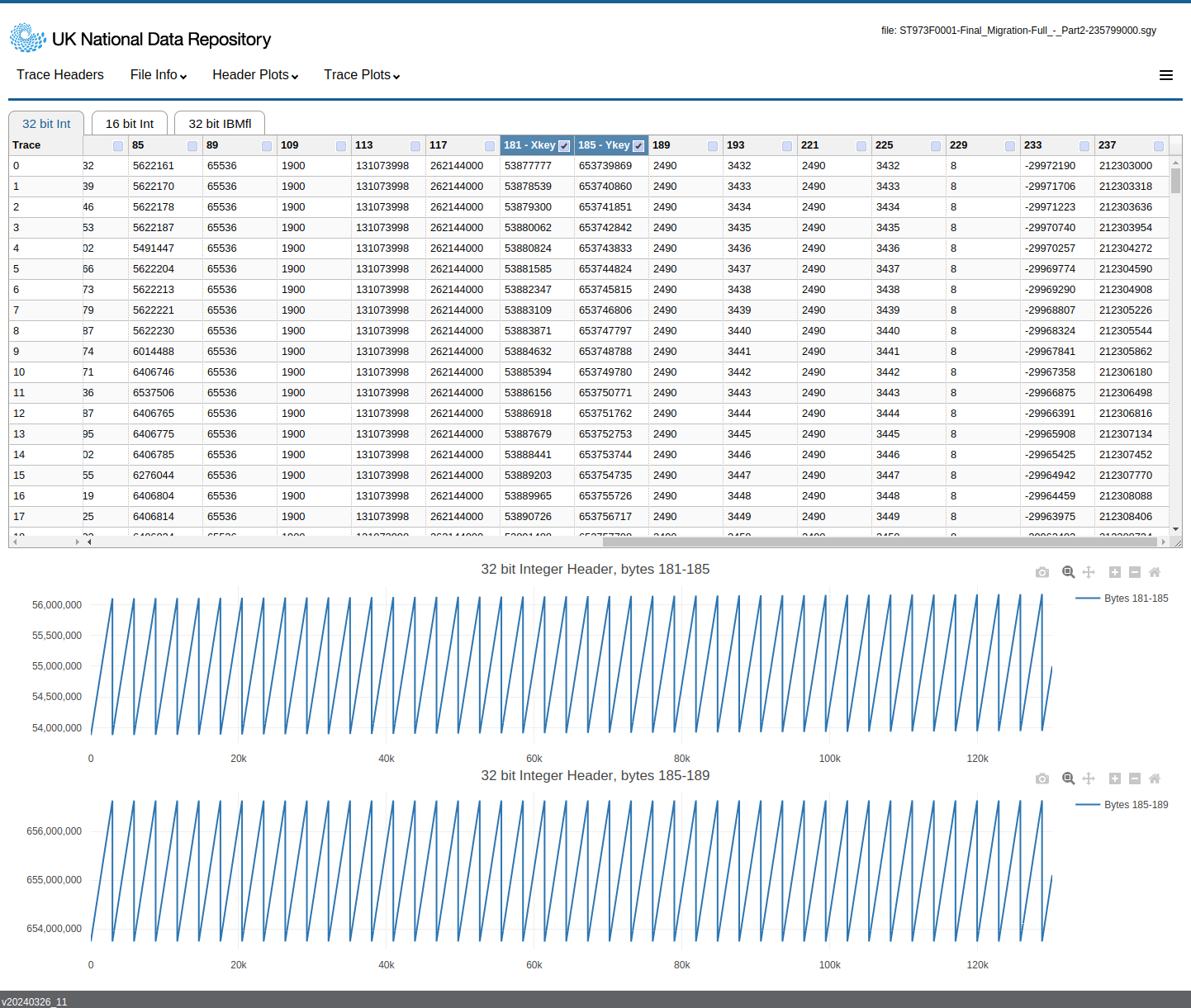
Task: Check the column 221 header checkbox
Action: (x=861, y=146)
